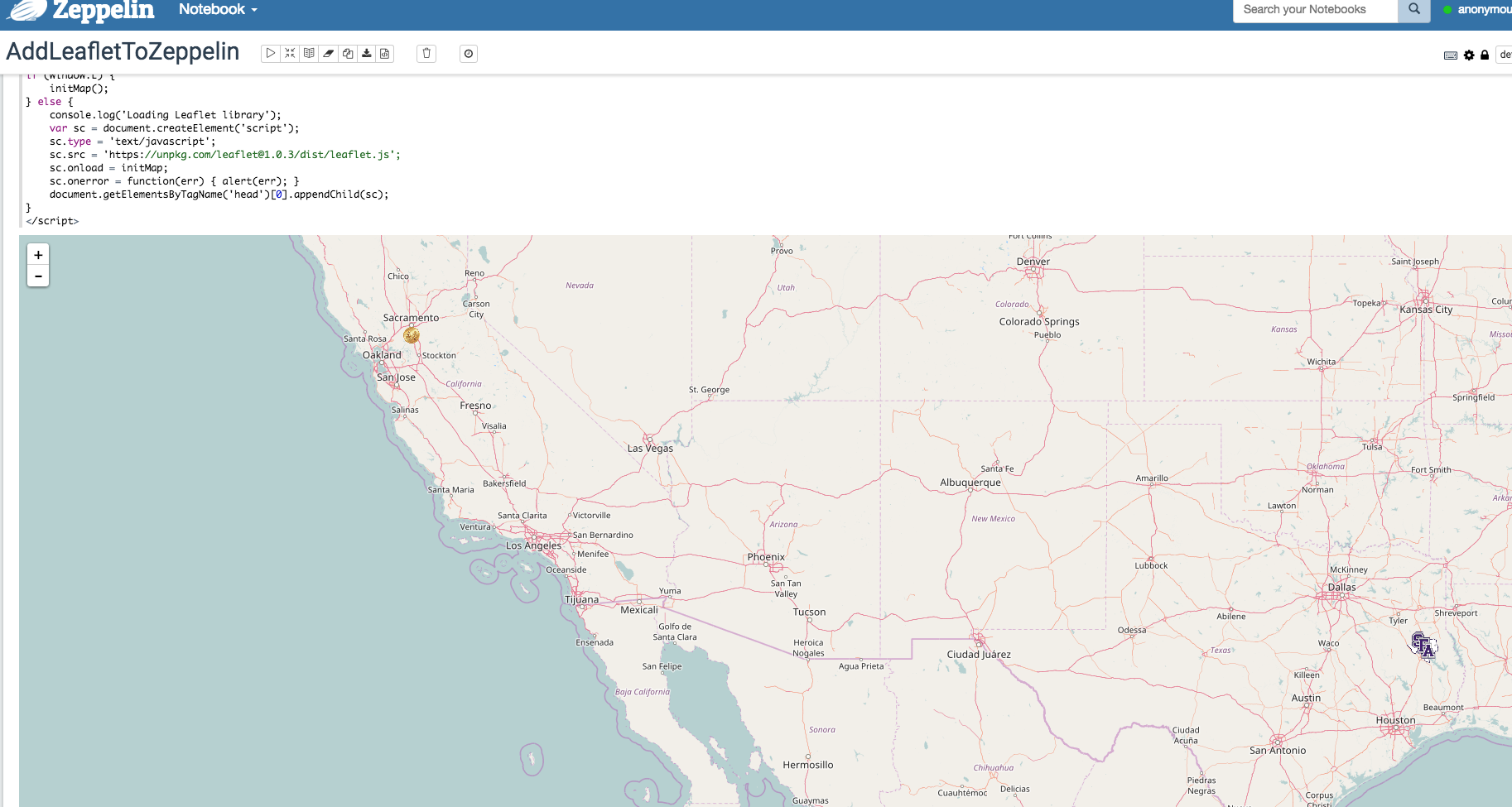Click the search magnifier icon
Image resolution: width=1512 pixels, height=807 pixels.
tap(1413, 11)
